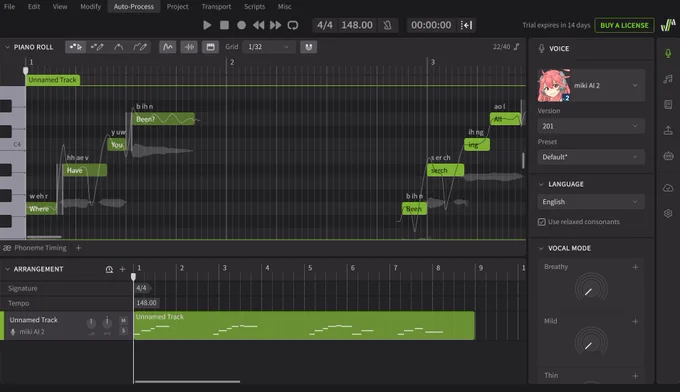Adjust the Breathy vocal mode knob

click(591, 289)
